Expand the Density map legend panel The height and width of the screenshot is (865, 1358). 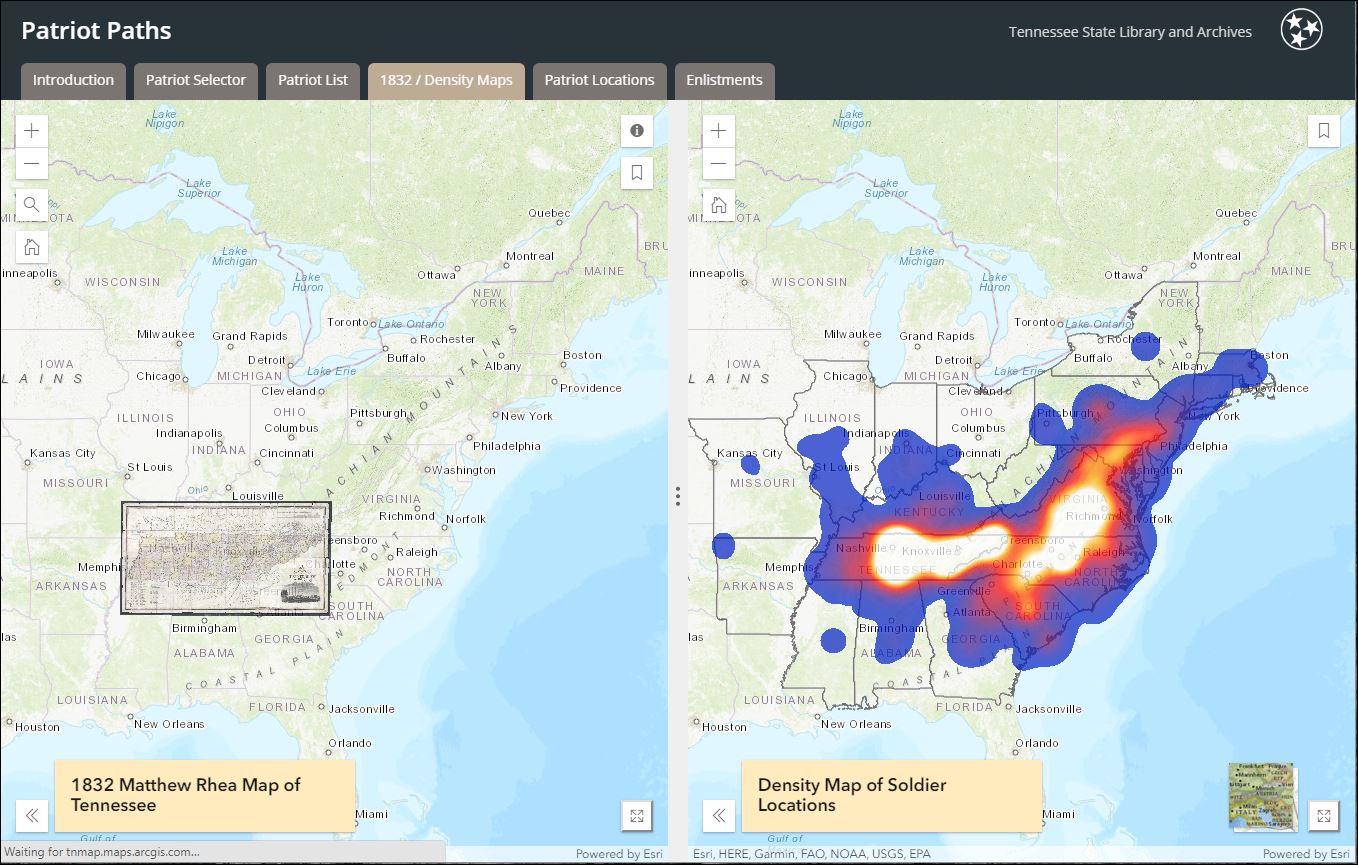(x=718, y=815)
